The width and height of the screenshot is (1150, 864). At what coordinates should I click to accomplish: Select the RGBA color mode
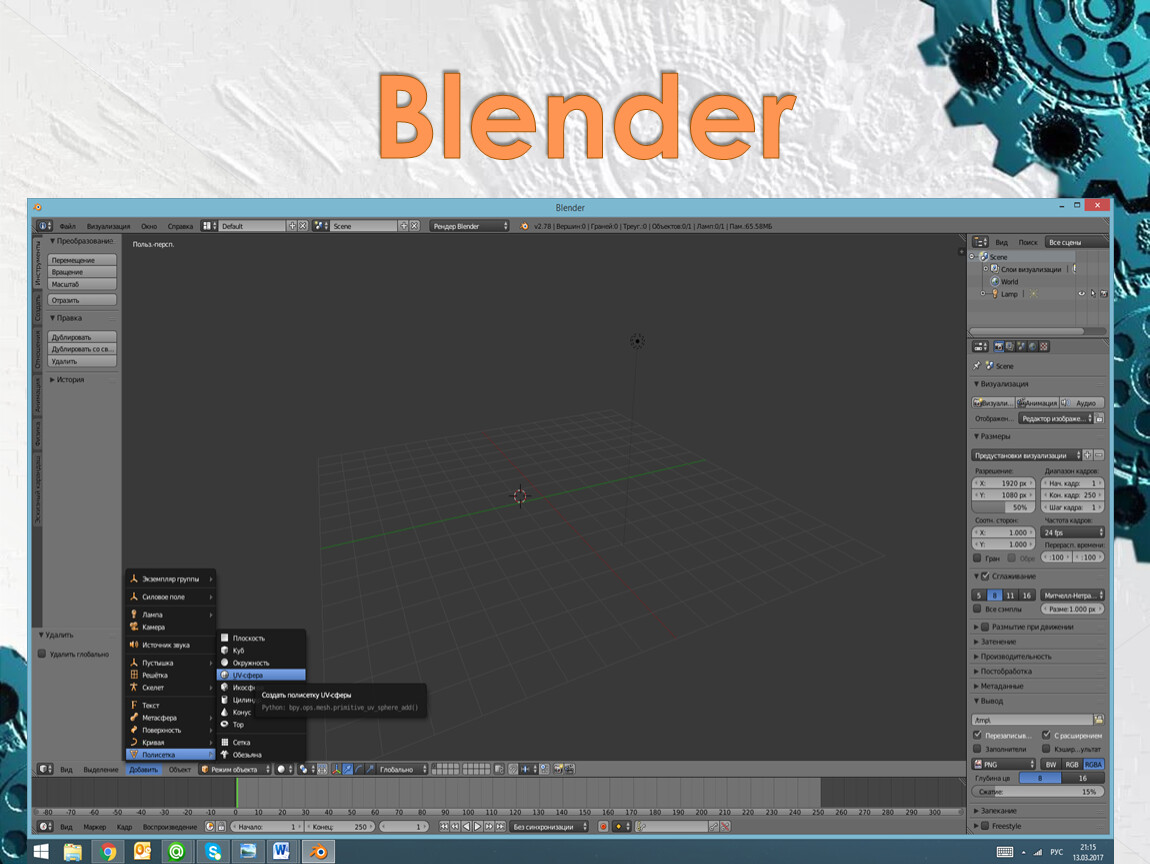click(1094, 764)
